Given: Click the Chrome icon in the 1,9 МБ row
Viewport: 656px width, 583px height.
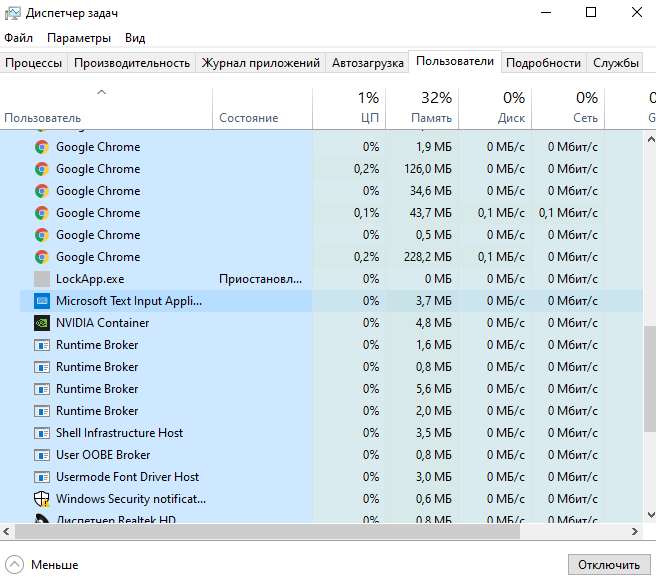Looking at the screenshot, I should coord(42,147).
